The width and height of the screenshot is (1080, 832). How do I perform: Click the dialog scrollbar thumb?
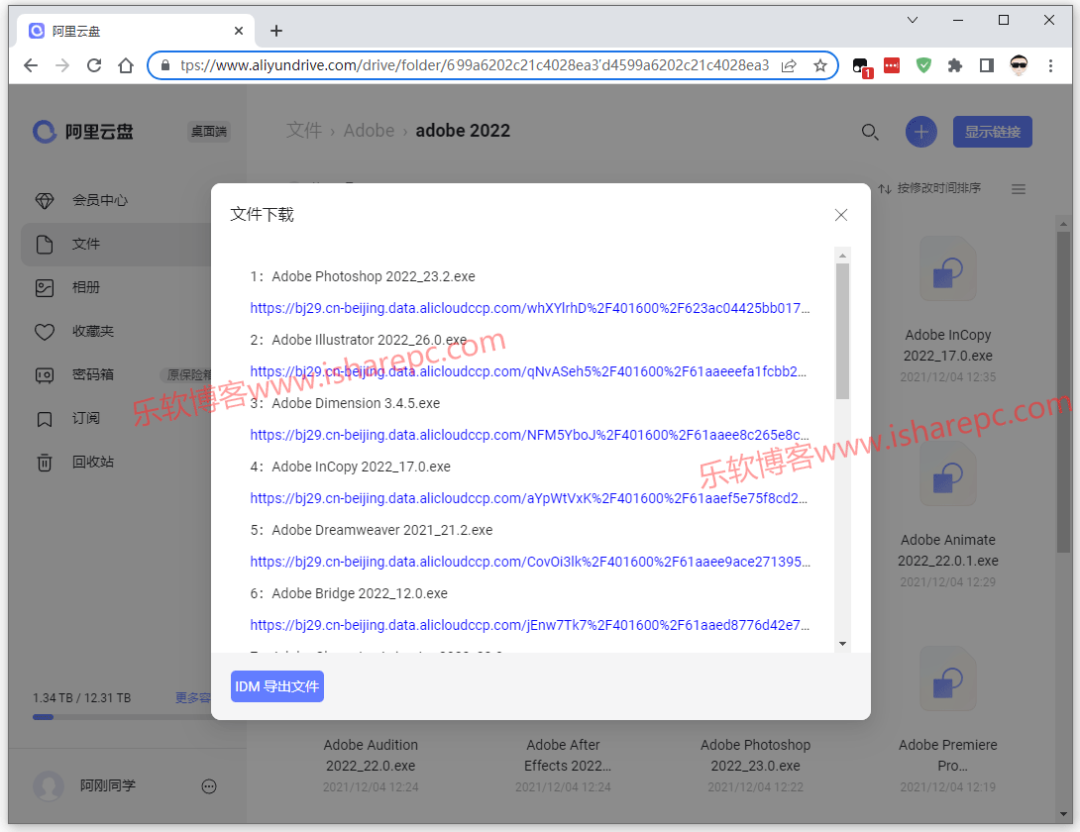[842, 331]
